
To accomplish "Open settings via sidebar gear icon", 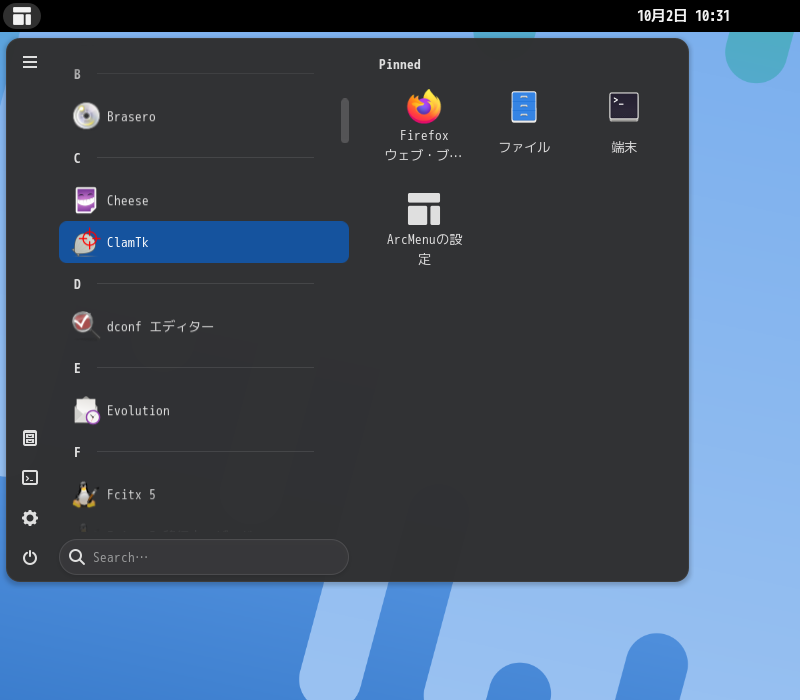I will tap(30, 518).
